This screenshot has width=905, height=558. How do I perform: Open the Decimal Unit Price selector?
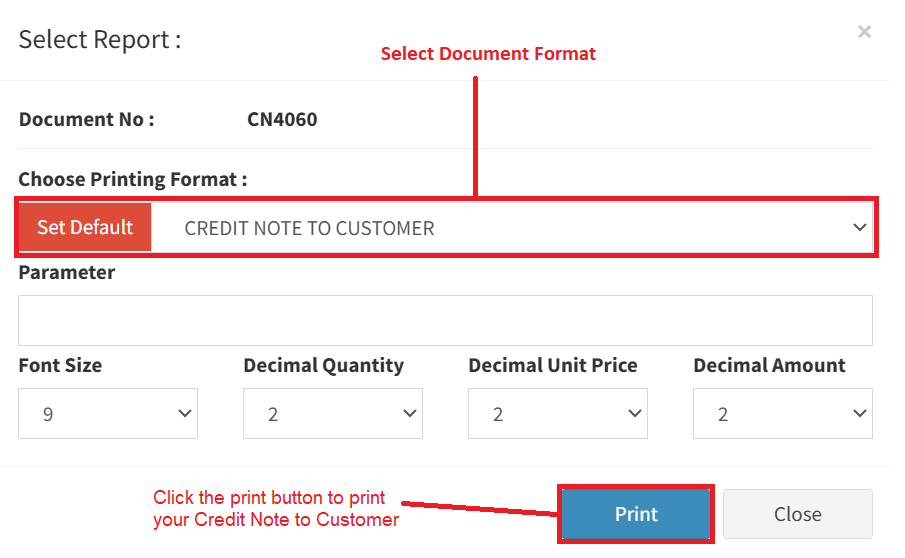tap(557, 414)
